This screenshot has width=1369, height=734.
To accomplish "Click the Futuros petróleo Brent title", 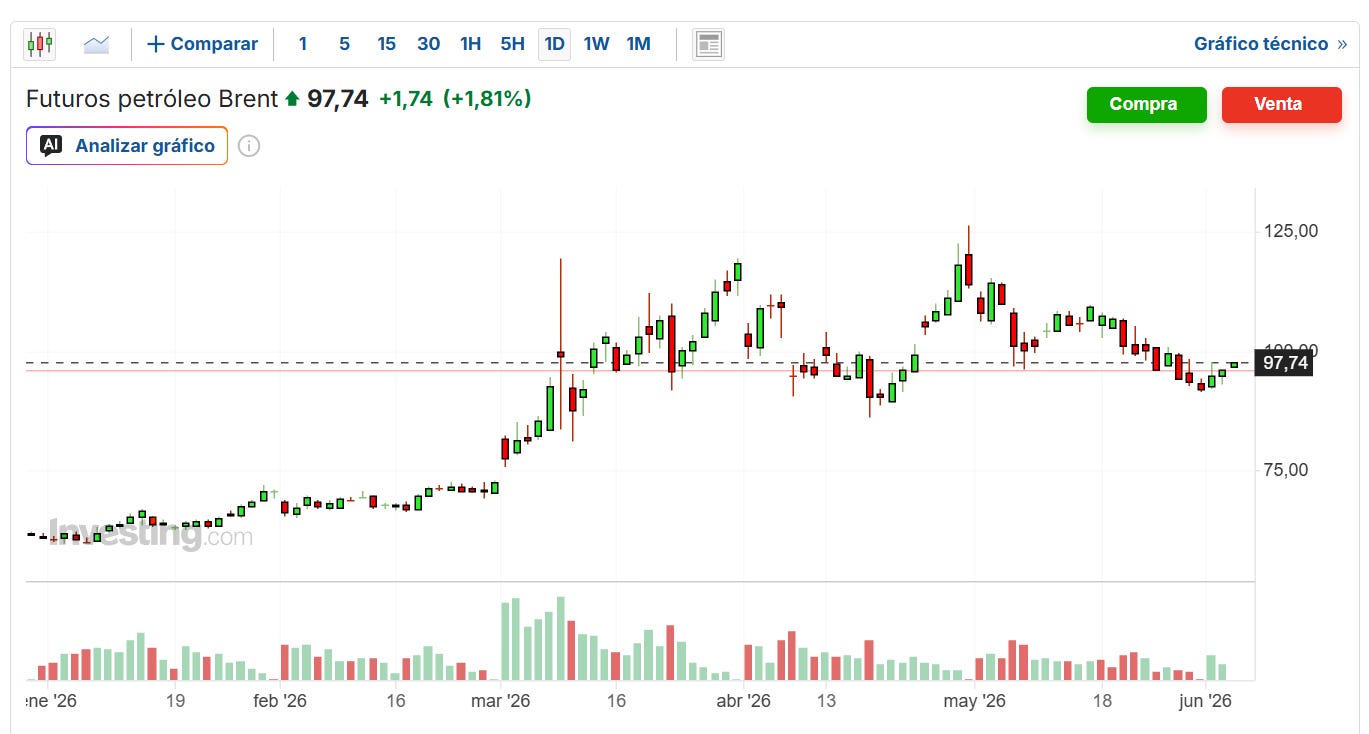I will (152, 99).
